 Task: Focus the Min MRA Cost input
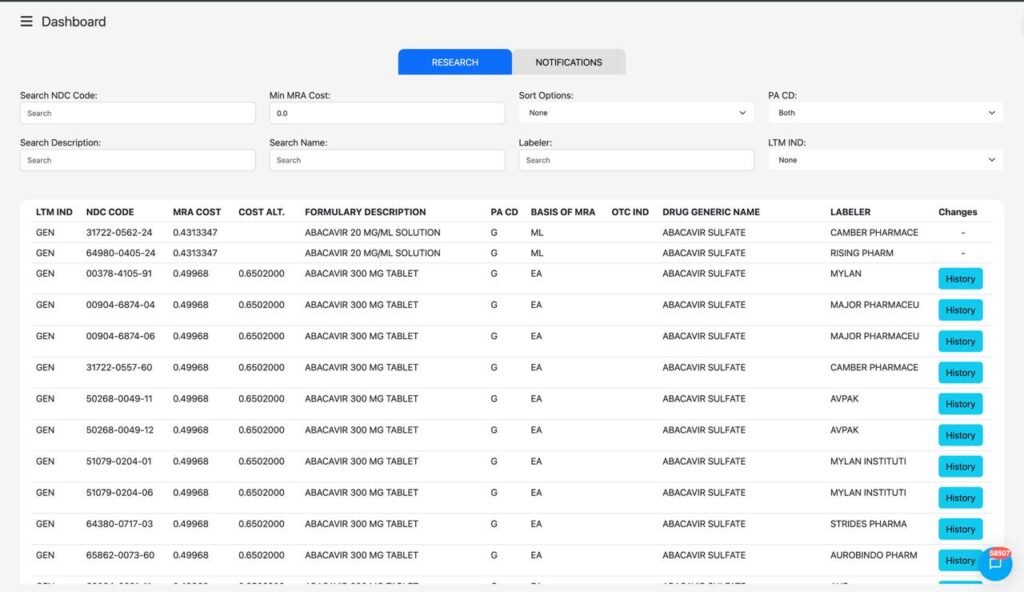[387, 113]
